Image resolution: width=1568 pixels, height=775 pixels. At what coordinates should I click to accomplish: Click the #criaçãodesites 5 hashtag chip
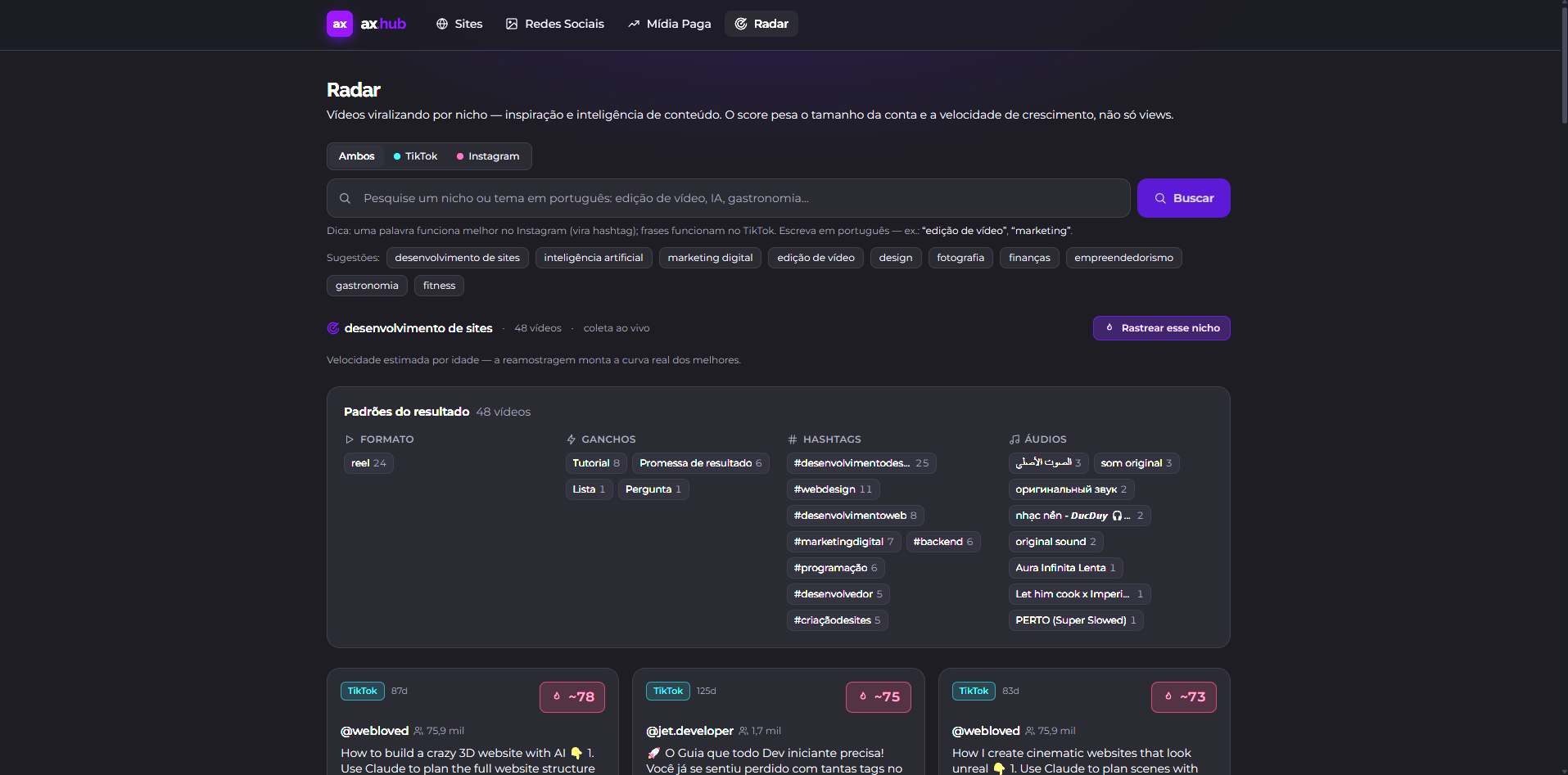[x=838, y=620]
